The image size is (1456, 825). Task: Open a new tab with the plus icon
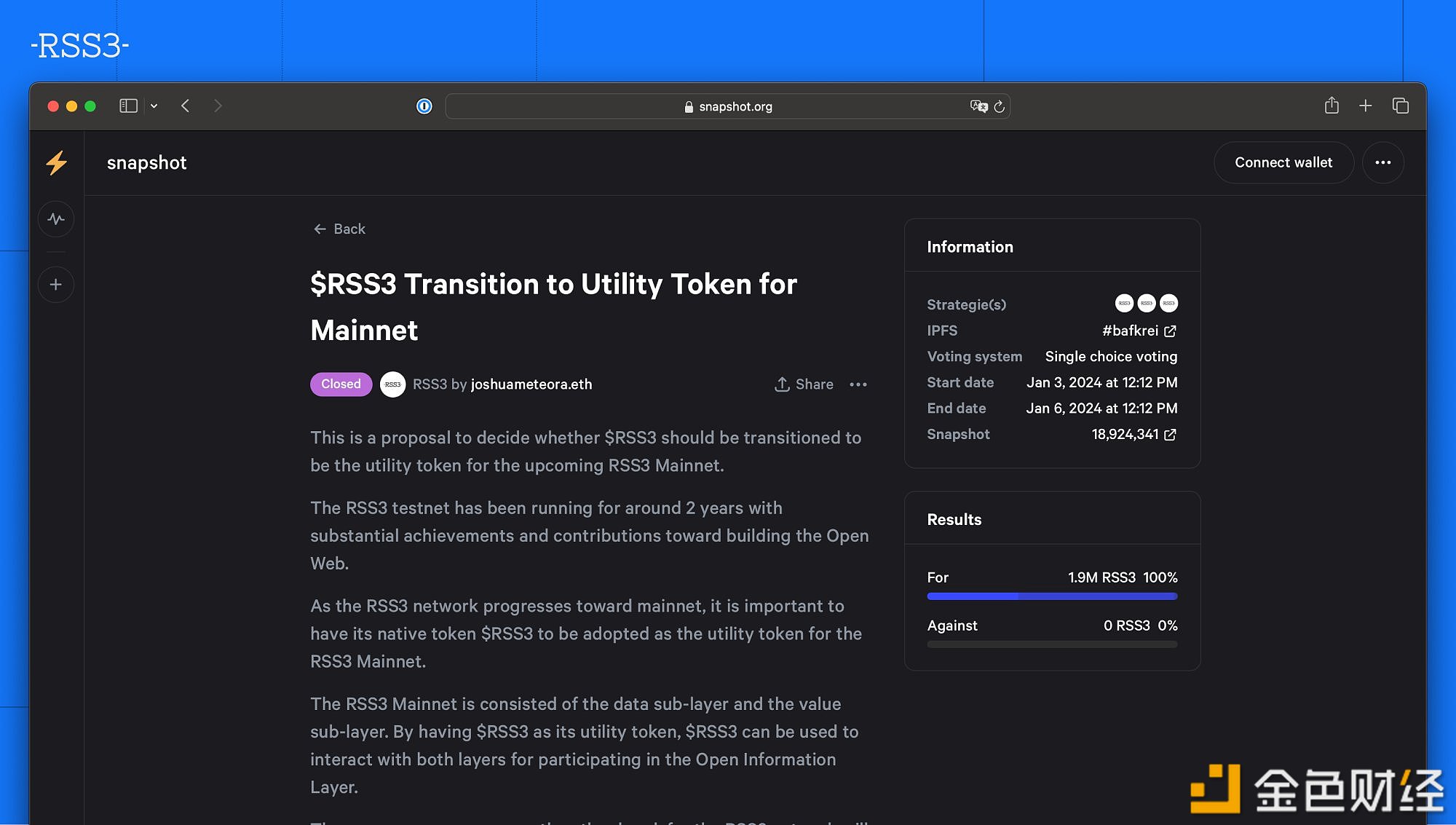coord(1366,106)
